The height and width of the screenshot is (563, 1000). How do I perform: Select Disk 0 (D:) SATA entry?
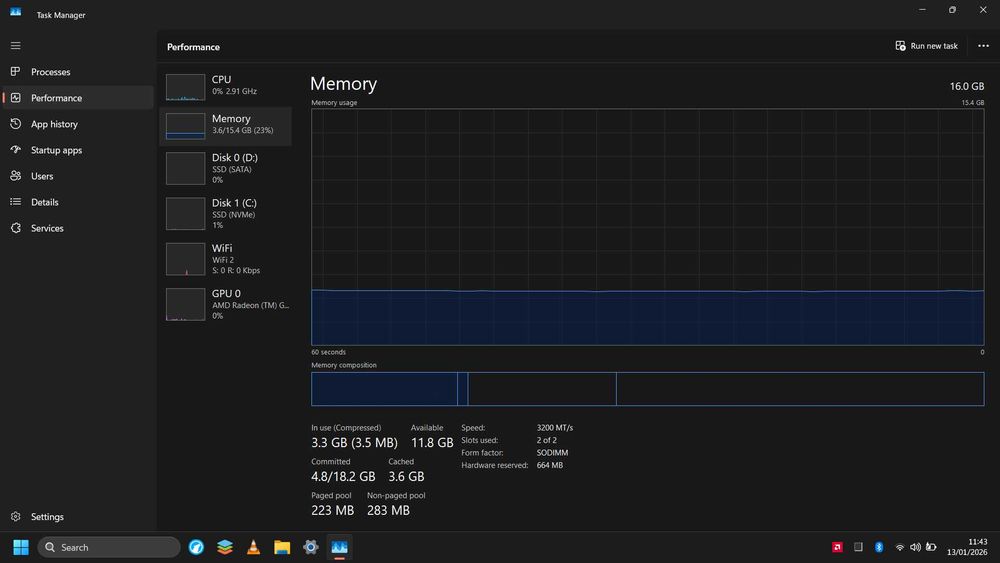coord(226,168)
